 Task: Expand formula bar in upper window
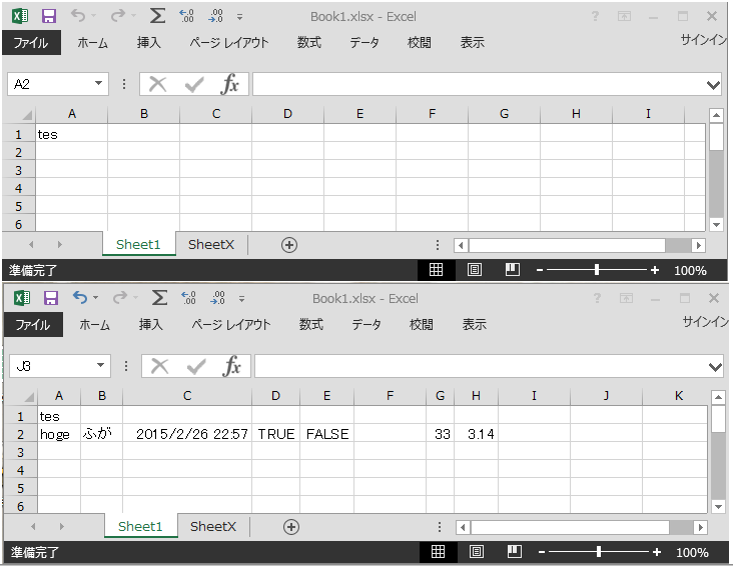[713, 85]
